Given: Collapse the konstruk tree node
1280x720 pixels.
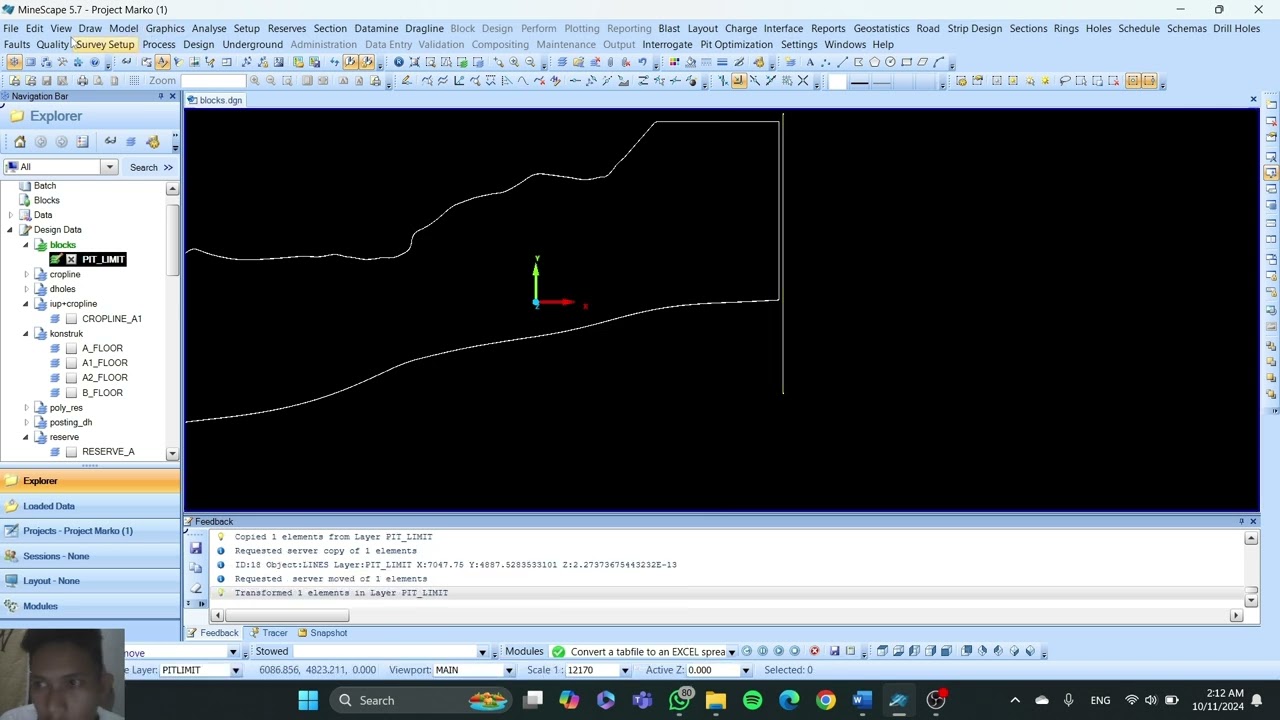Looking at the screenshot, I should tap(26, 333).
